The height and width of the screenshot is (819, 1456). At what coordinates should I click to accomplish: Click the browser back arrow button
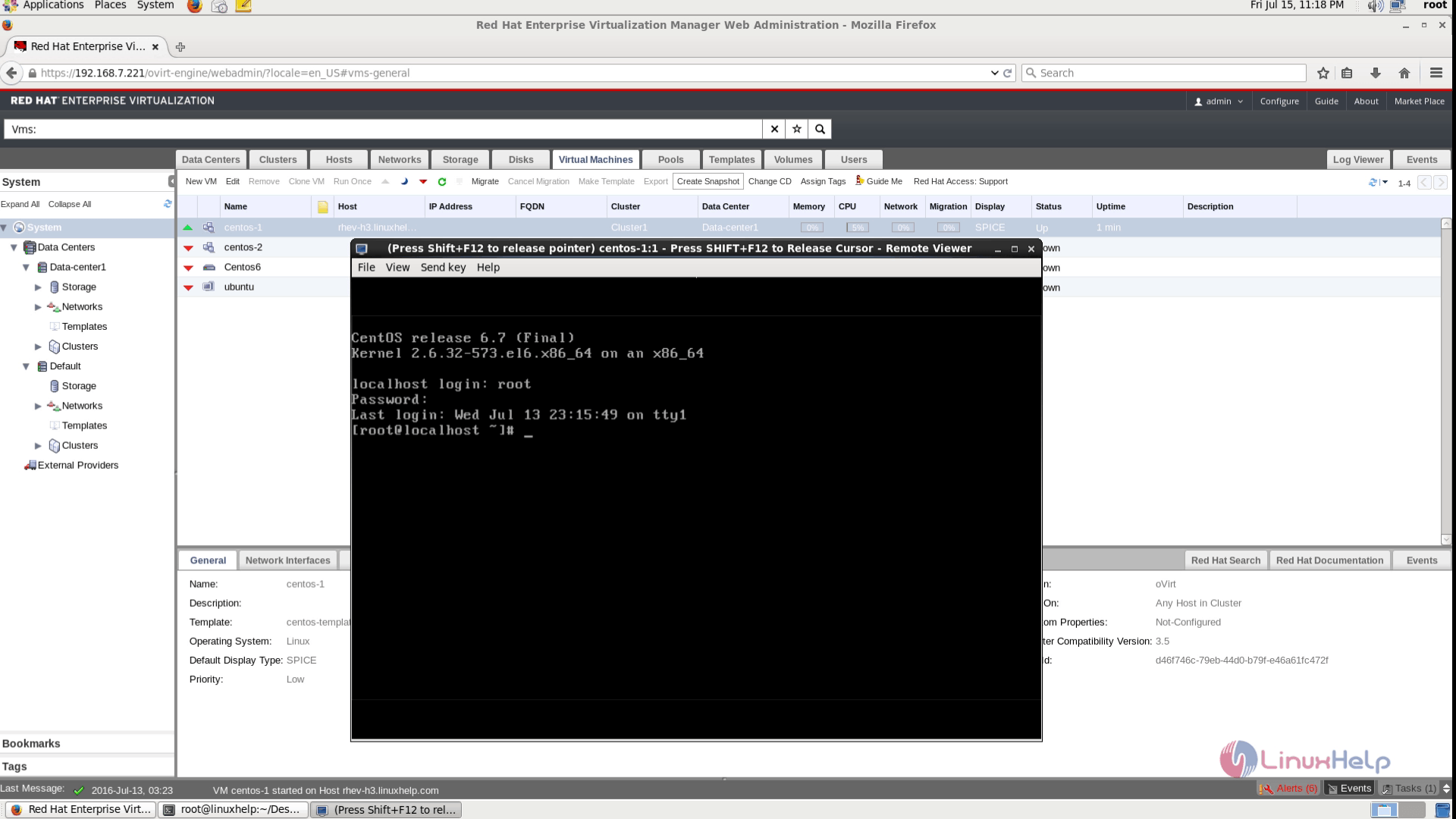pyautogui.click(x=11, y=73)
